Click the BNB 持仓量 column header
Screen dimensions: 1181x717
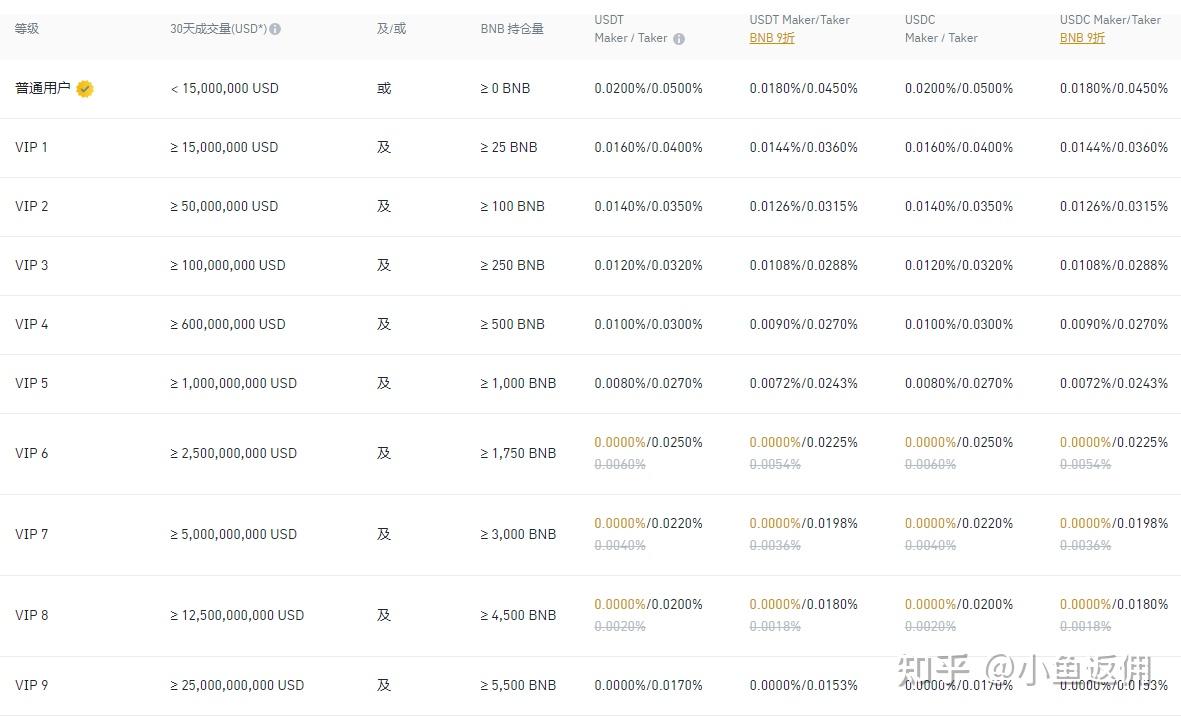pos(512,29)
